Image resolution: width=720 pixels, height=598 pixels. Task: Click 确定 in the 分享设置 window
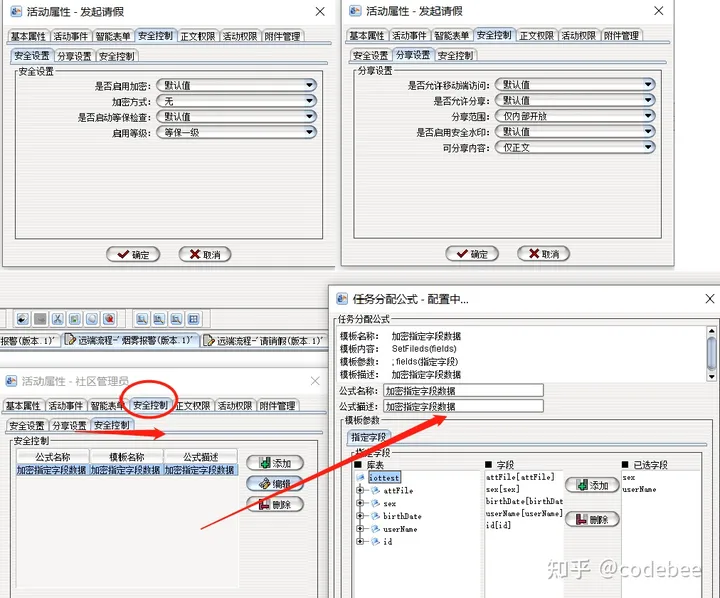click(x=472, y=254)
